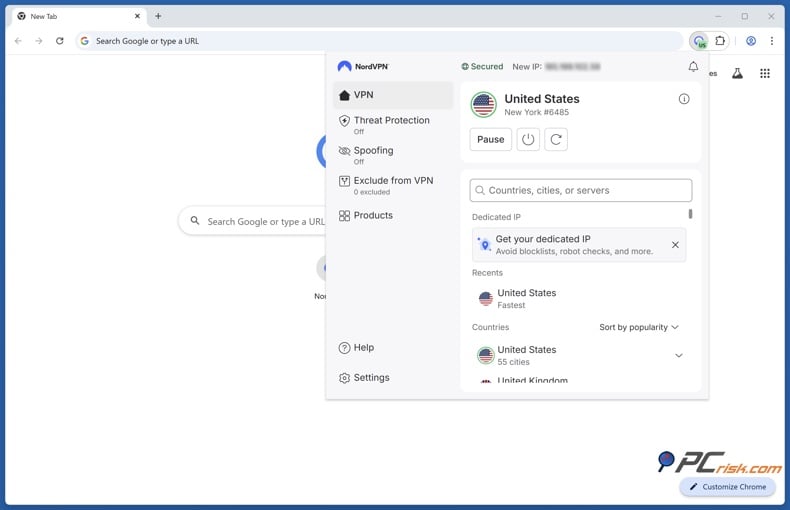The height and width of the screenshot is (510, 790).
Task: Click Customize Chrome button
Action: click(x=727, y=487)
